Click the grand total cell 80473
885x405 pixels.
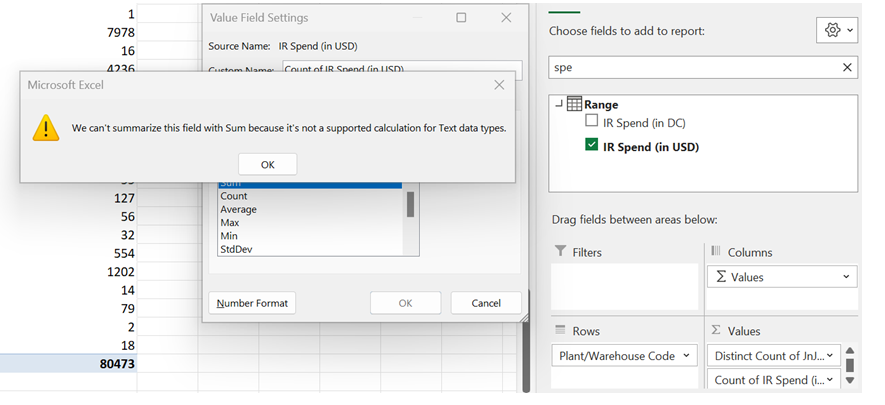coord(68,364)
